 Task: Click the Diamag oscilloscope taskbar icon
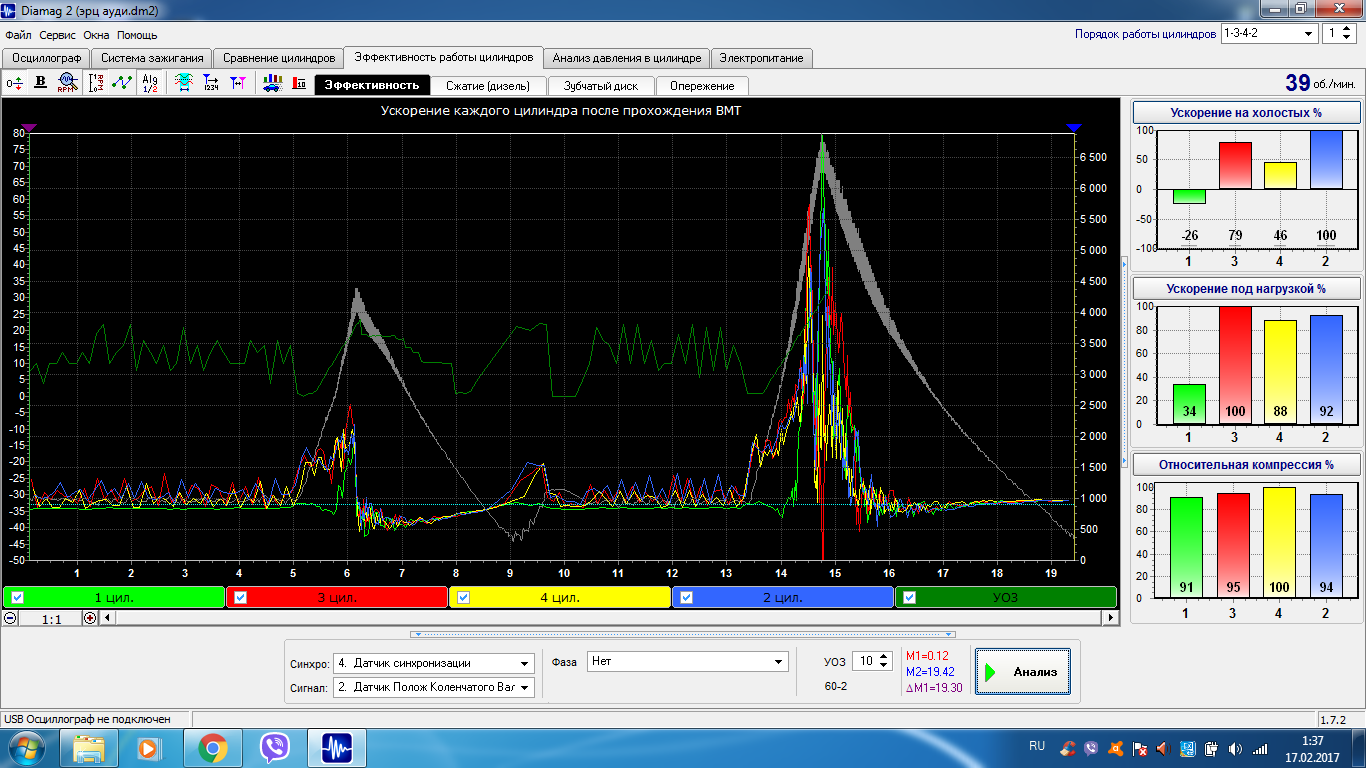[x=337, y=747]
